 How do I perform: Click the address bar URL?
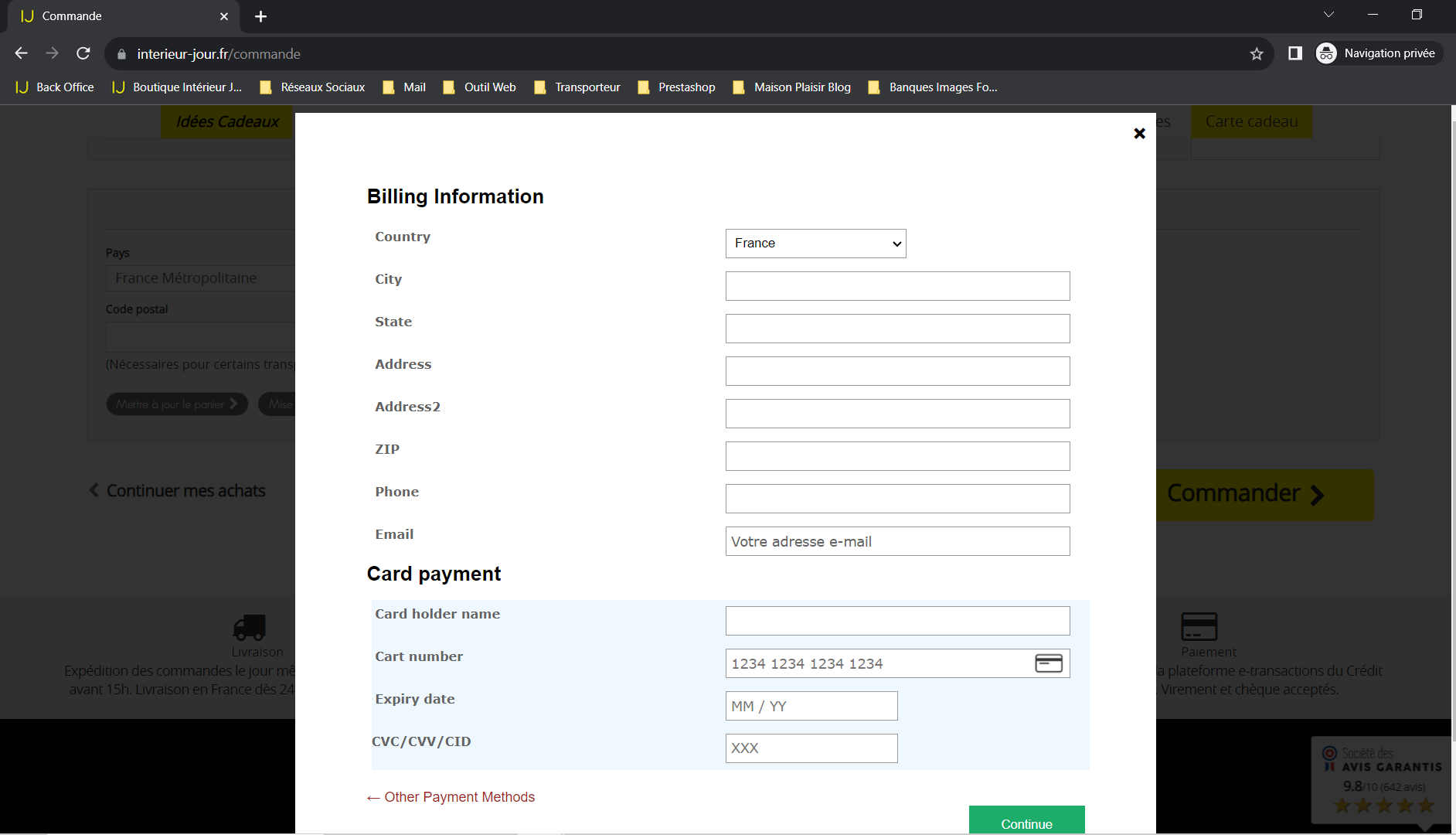point(219,54)
